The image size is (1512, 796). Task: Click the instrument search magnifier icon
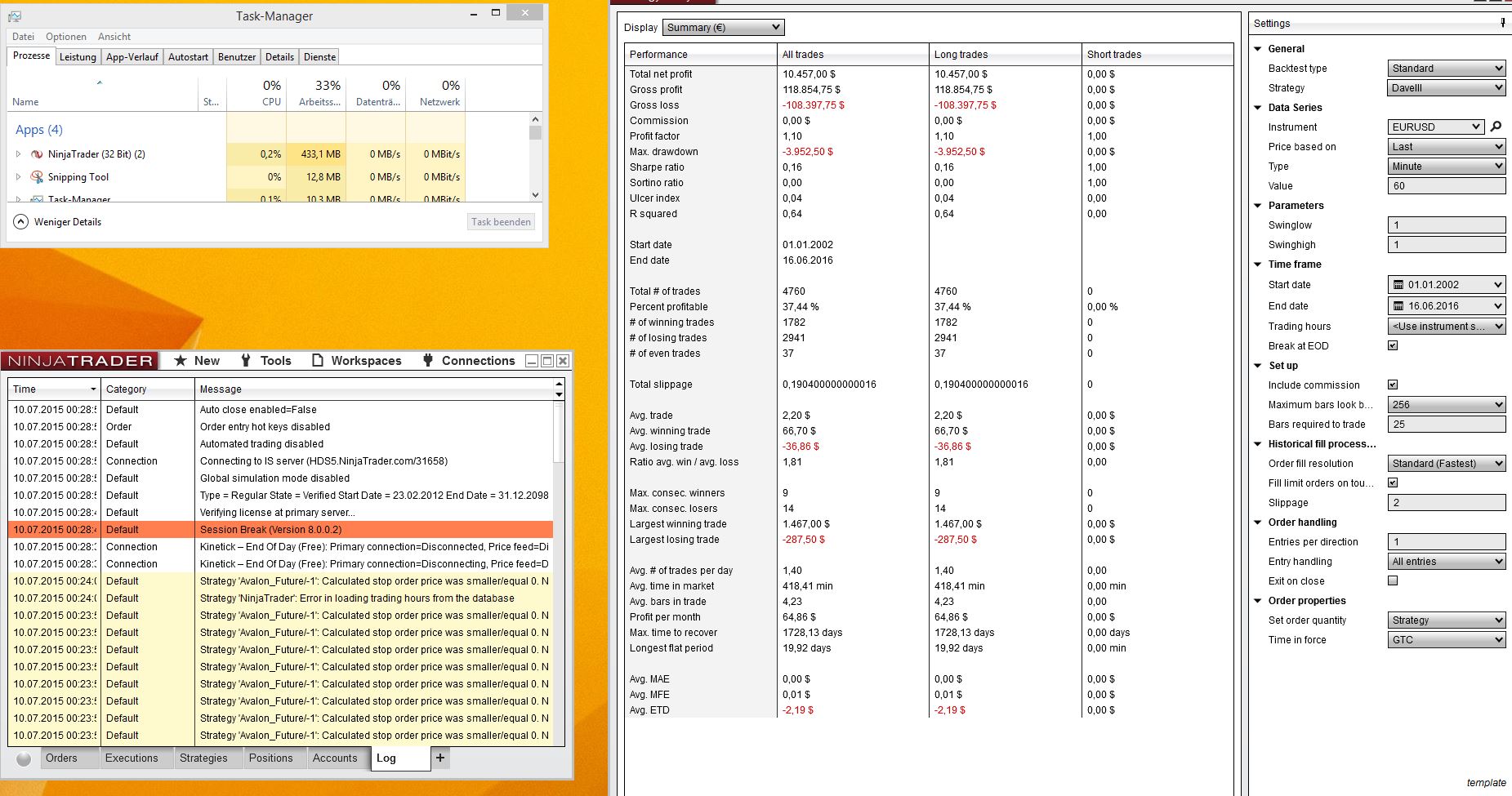coord(1496,127)
